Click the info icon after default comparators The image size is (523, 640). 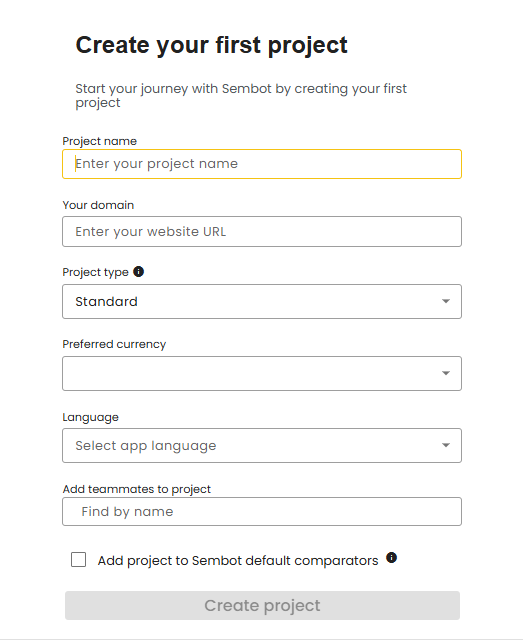click(x=391, y=558)
